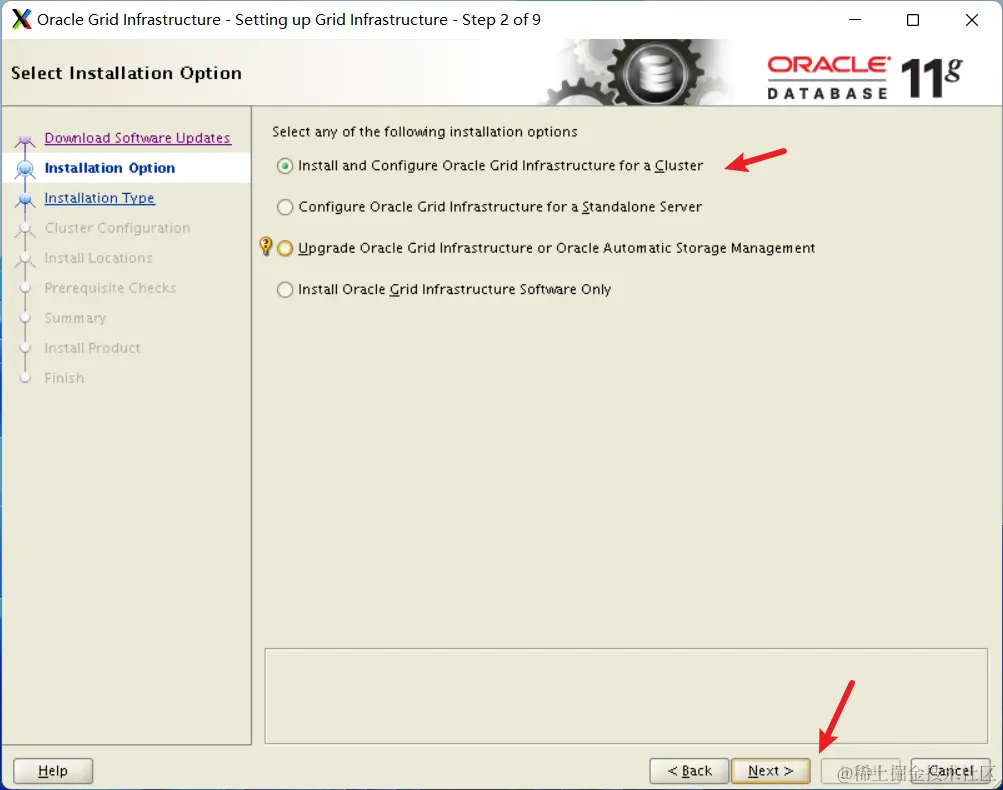Open Download Software Updates step link
The width and height of the screenshot is (1003, 790).
point(138,138)
